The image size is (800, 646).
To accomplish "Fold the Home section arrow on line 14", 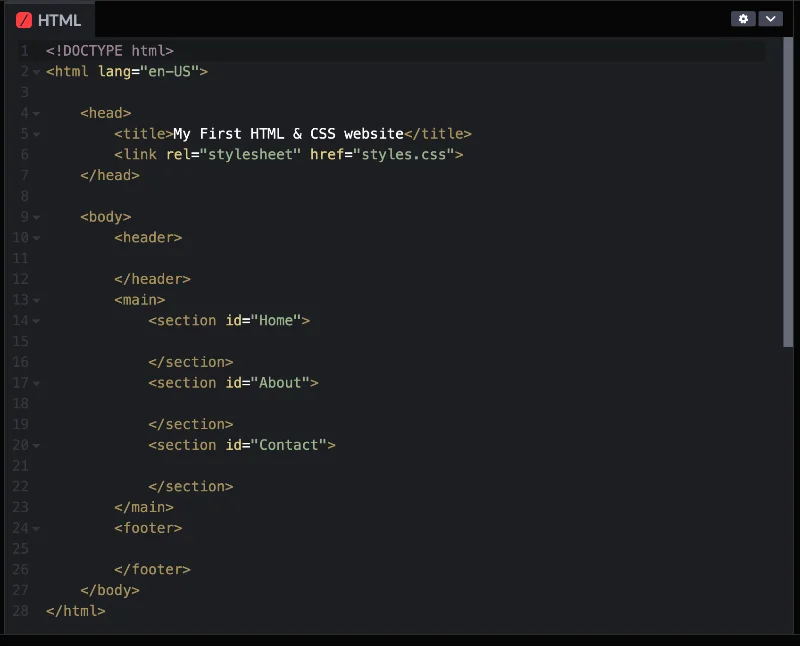I will point(36,321).
